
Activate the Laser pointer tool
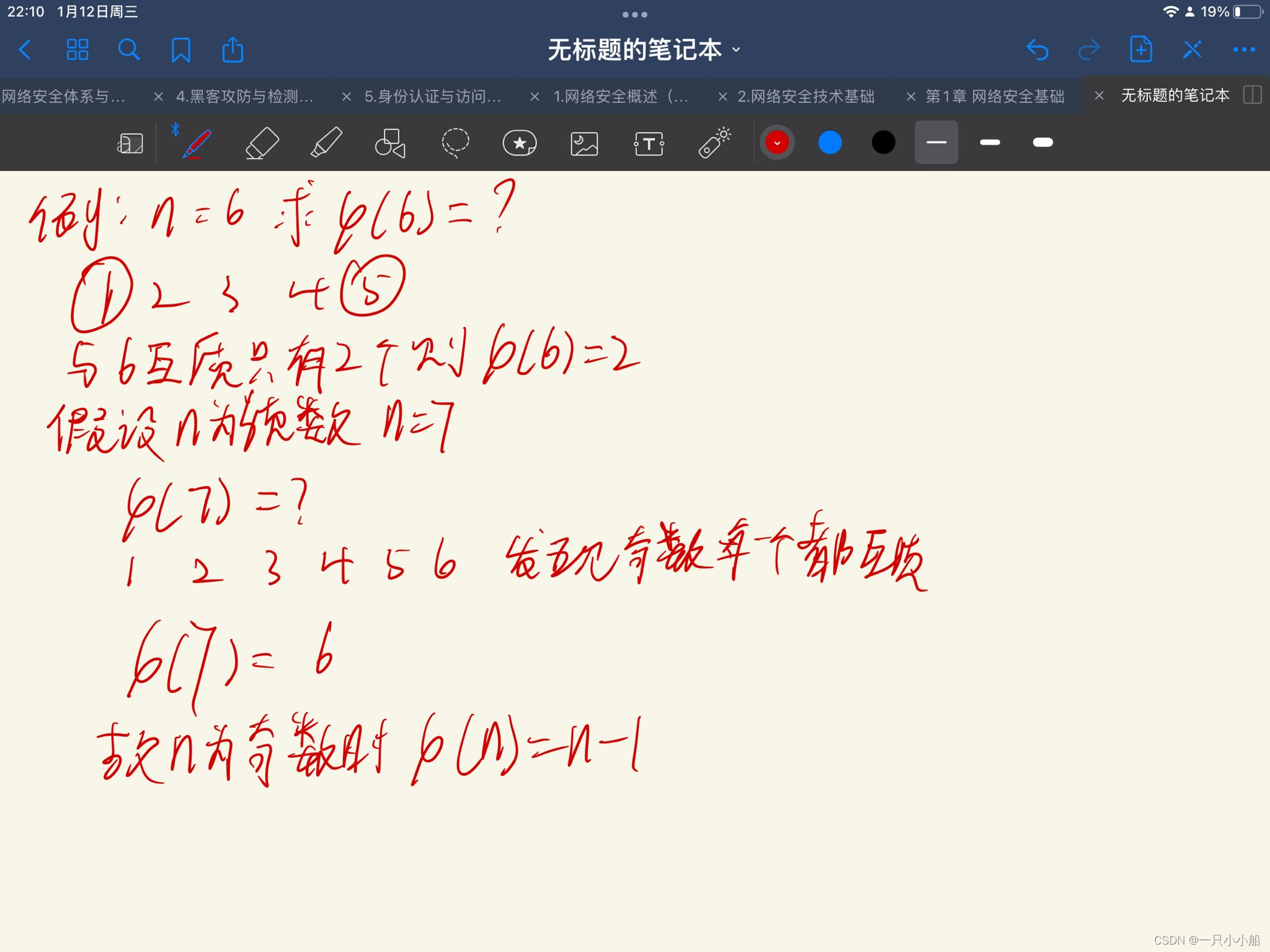pos(714,143)
